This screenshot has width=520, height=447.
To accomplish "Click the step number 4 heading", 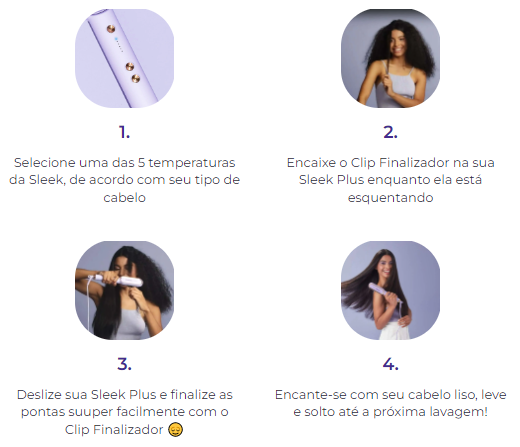I will [390, 364].
